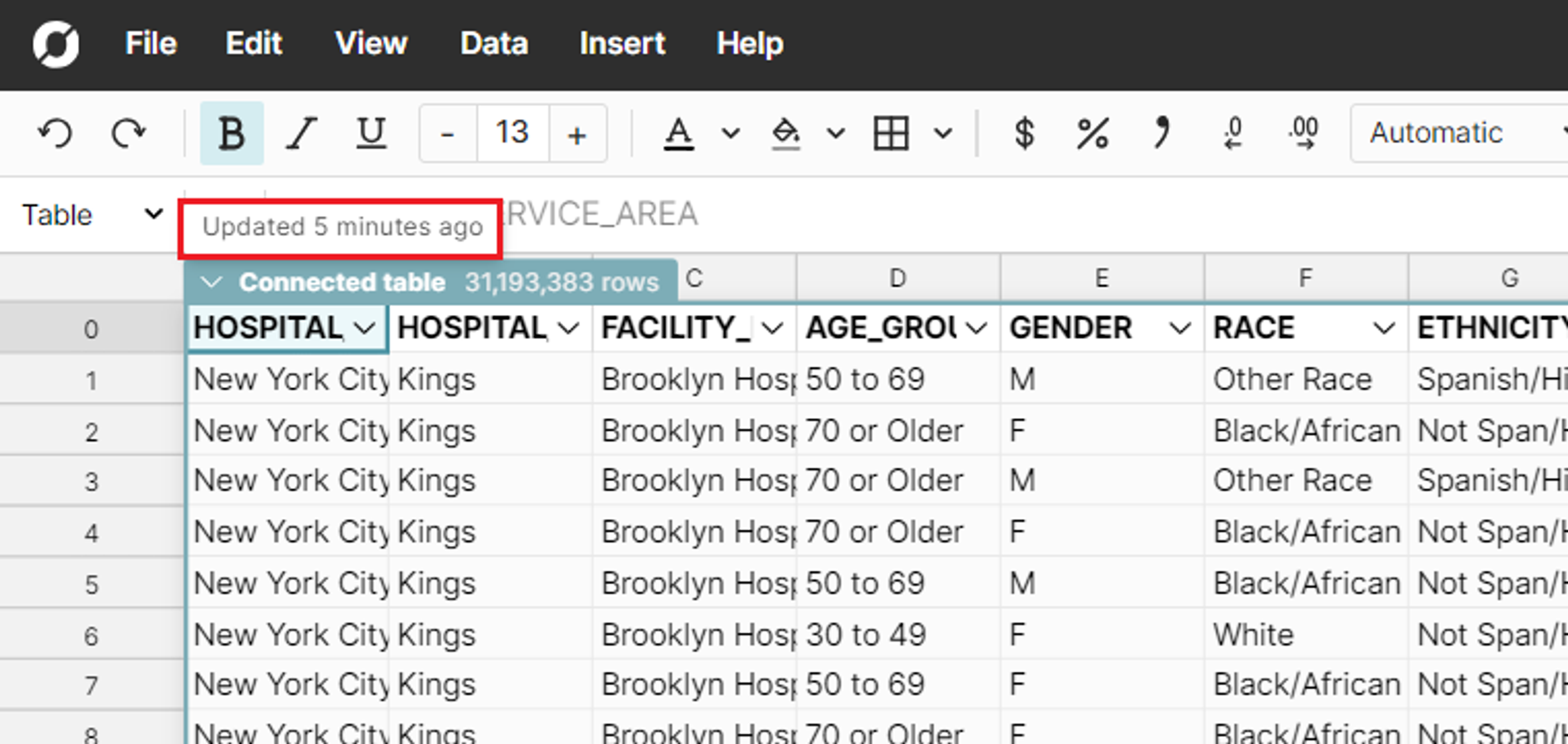This screenshot has width=1568, height=744.
Task: Increase font size with plus button
Action: pyautogui.click(x=576, y=133)
